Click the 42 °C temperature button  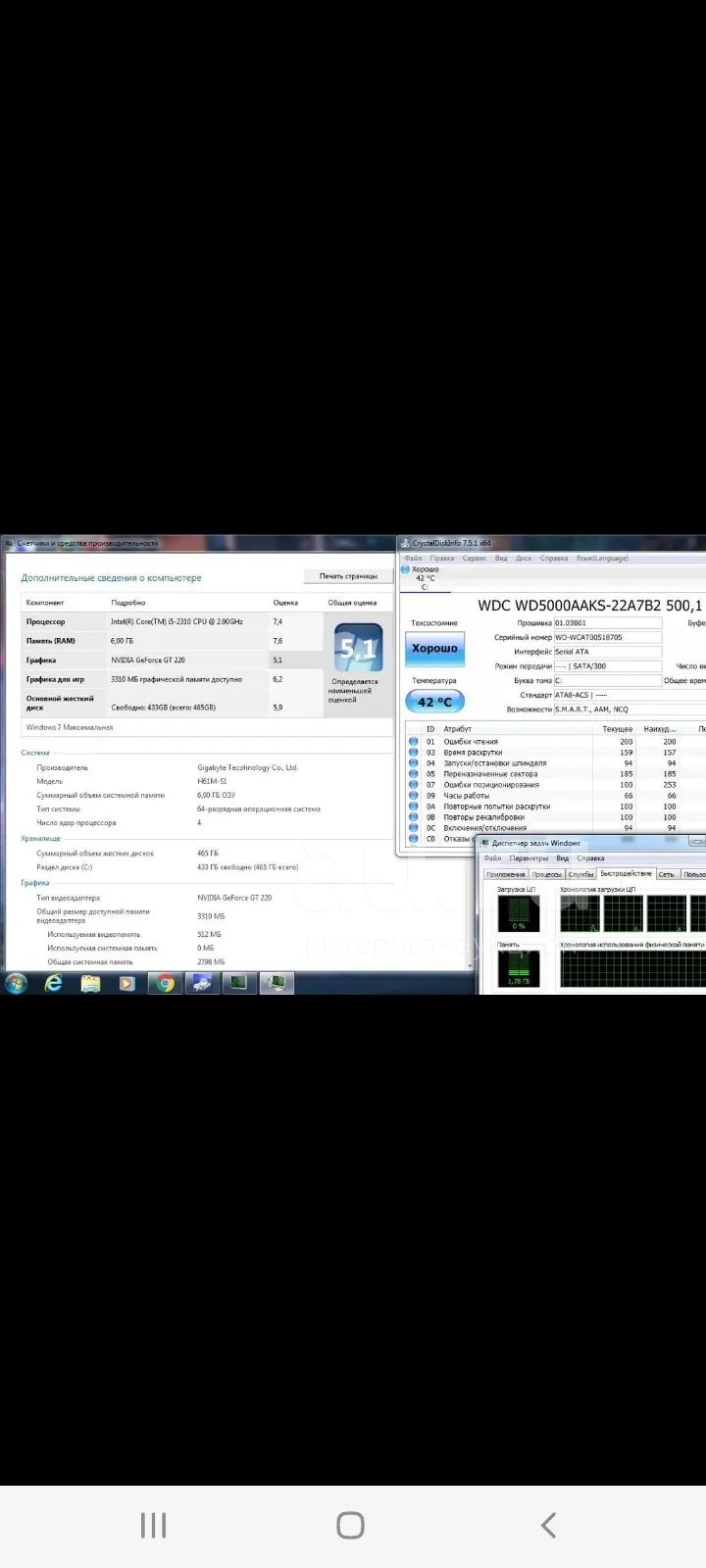[x=434, y=702]
